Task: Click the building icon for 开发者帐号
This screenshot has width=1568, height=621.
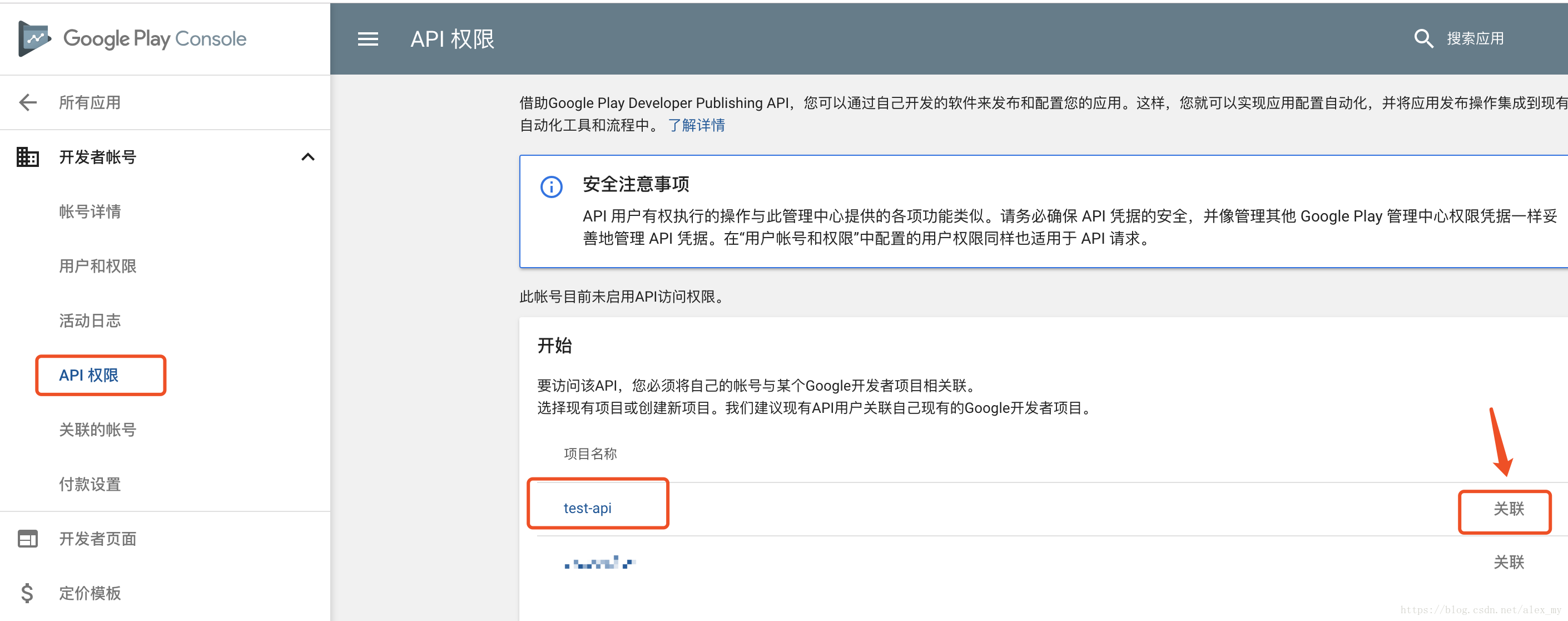Action: [27, 156]
